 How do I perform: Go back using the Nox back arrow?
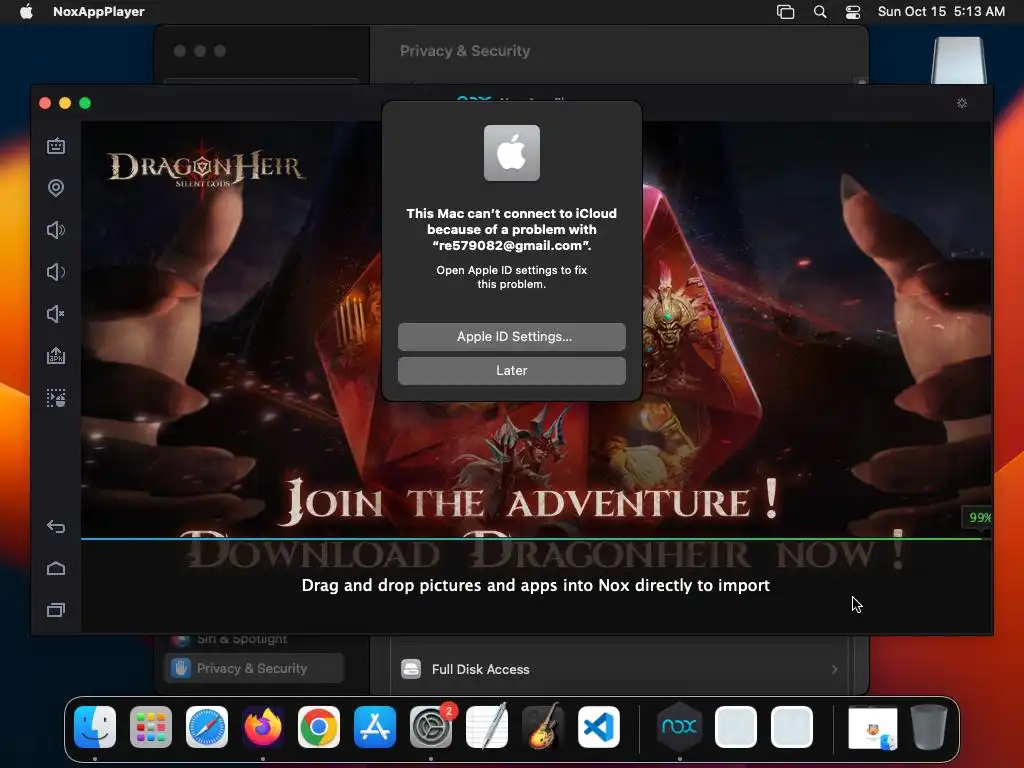[56, 526]
